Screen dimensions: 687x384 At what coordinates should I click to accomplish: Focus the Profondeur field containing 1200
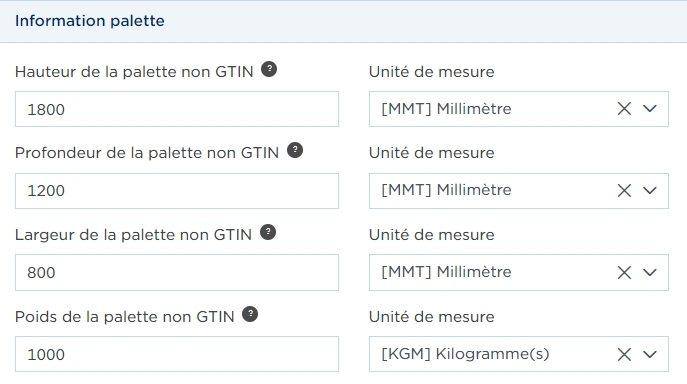[177, 191]
